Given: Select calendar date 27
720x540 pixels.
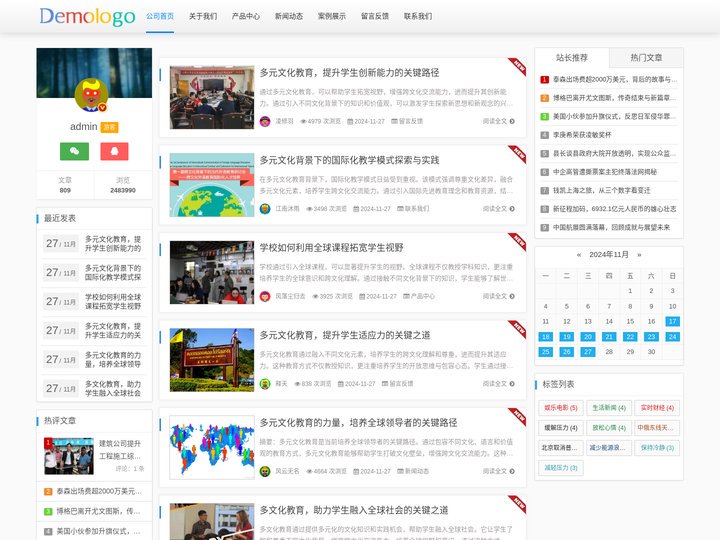Looking at the screenshot, I should [x=588, y=352].
